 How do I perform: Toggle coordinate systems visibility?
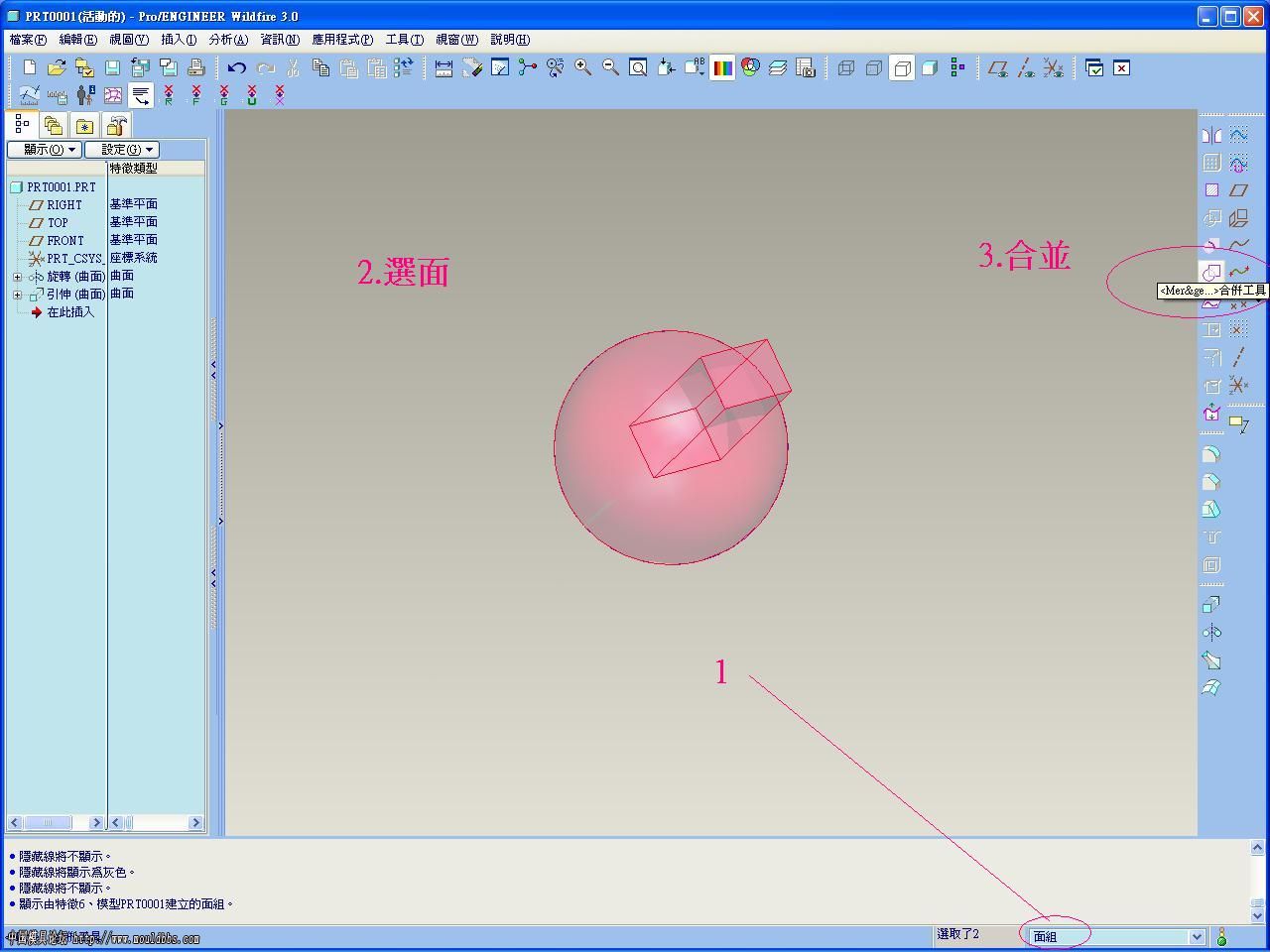pos(1054,67)
